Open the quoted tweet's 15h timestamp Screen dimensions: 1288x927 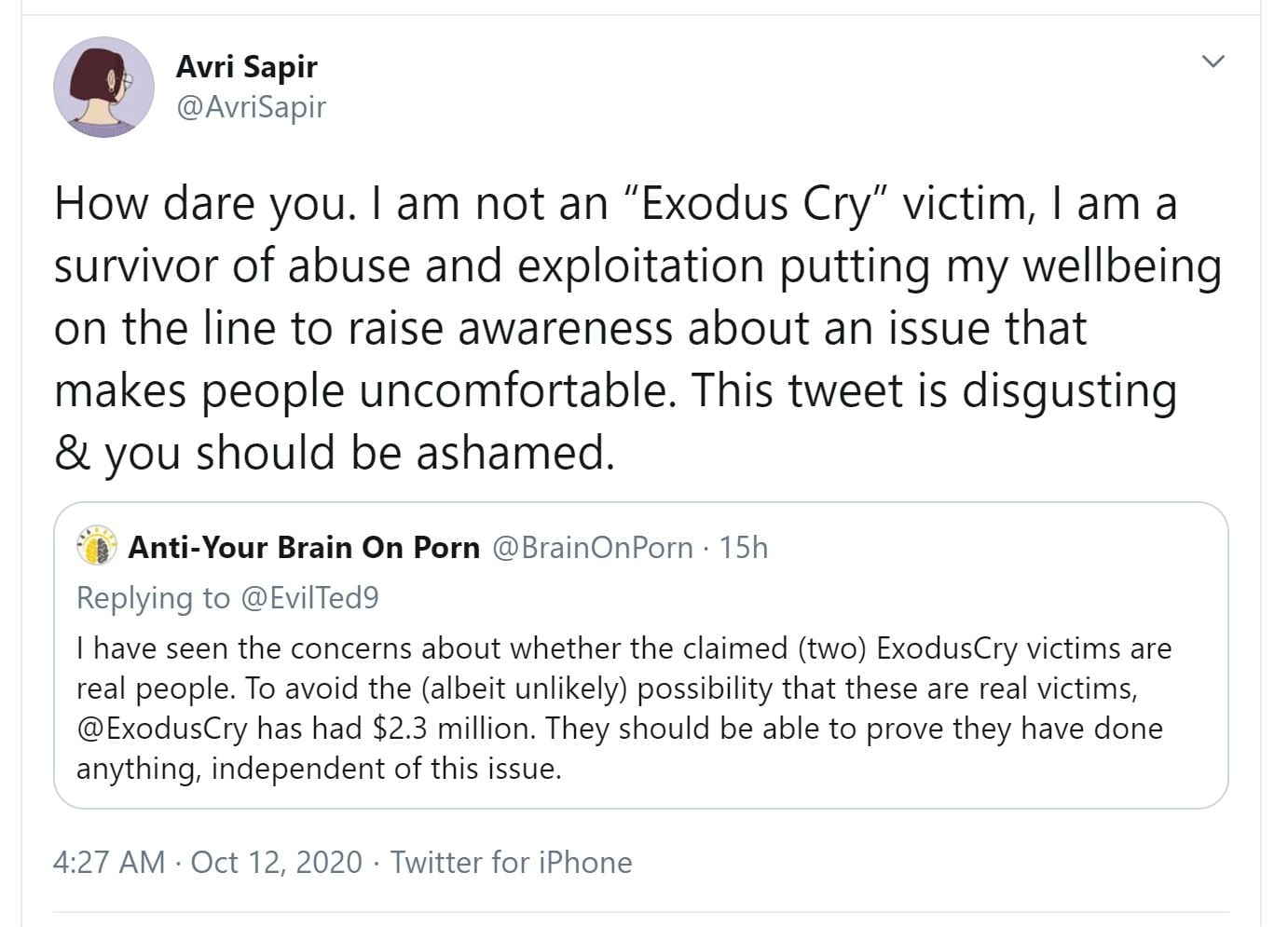(x=744, y=547)
